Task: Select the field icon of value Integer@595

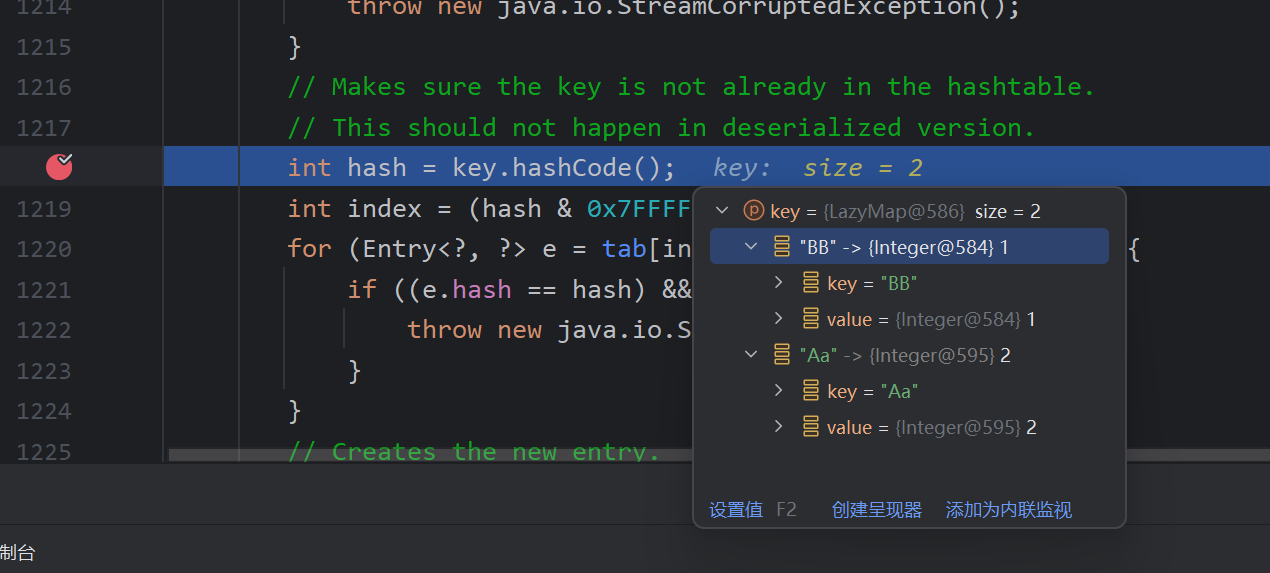Action: click(x=811, y=427)
